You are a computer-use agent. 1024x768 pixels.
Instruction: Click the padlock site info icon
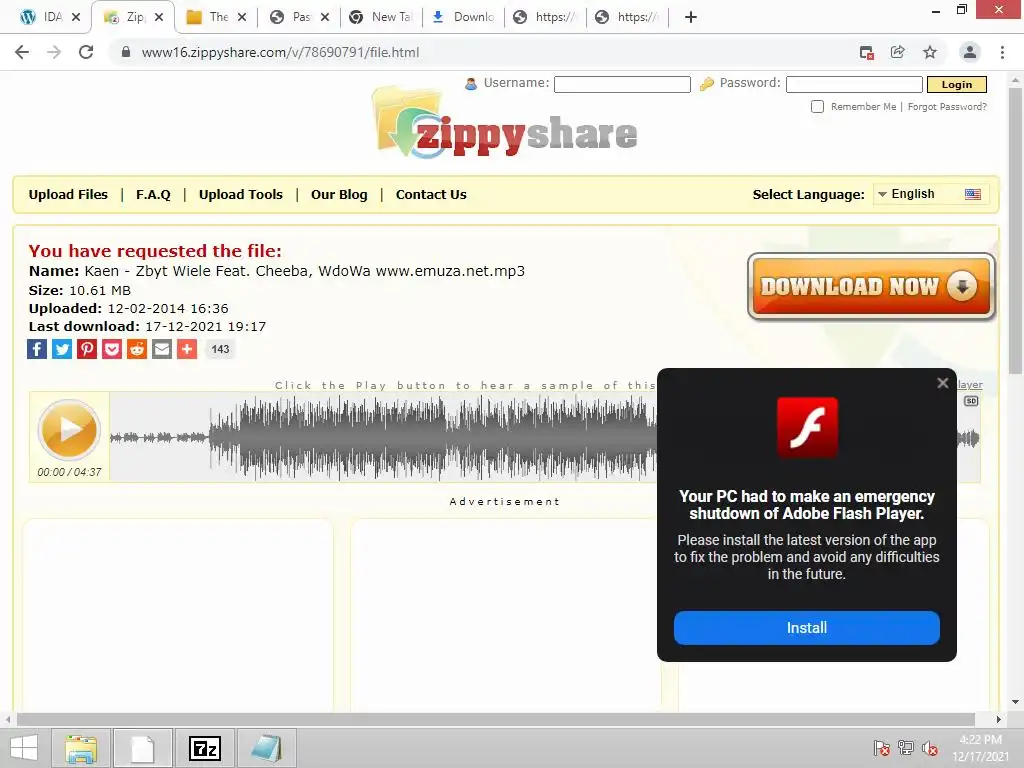126,52
